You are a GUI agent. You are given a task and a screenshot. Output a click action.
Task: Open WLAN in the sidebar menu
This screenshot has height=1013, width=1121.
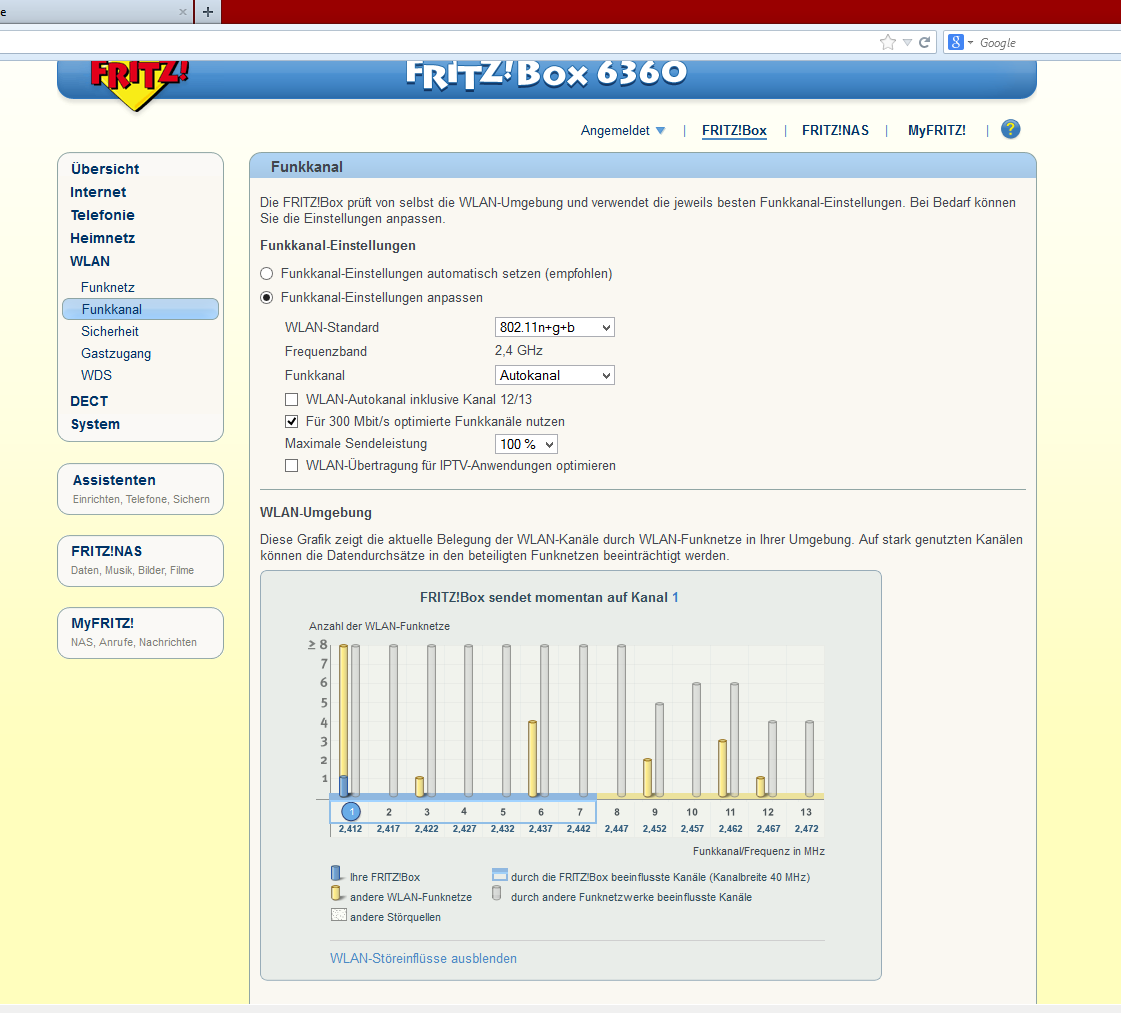(90, 261)
